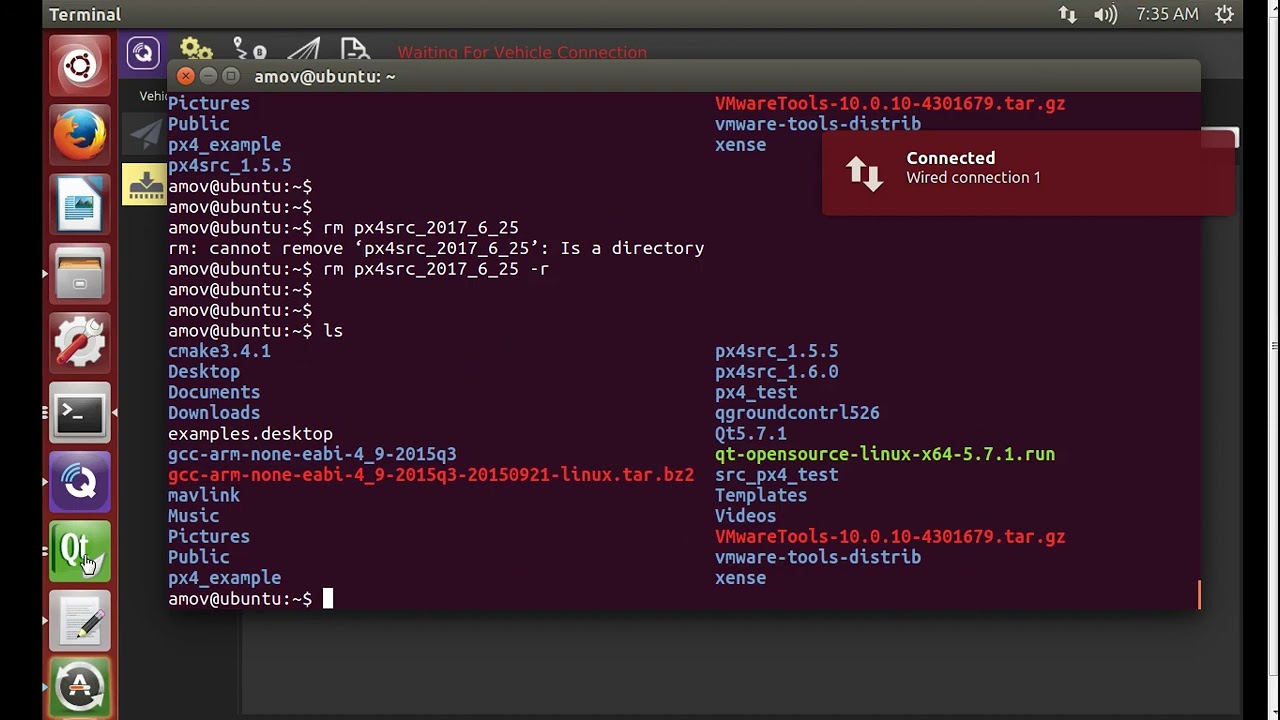Viewport: 1280px width, 720px height.
Task: Click 'qgroundcontrl526' directory name
Action: click(797, 413)
